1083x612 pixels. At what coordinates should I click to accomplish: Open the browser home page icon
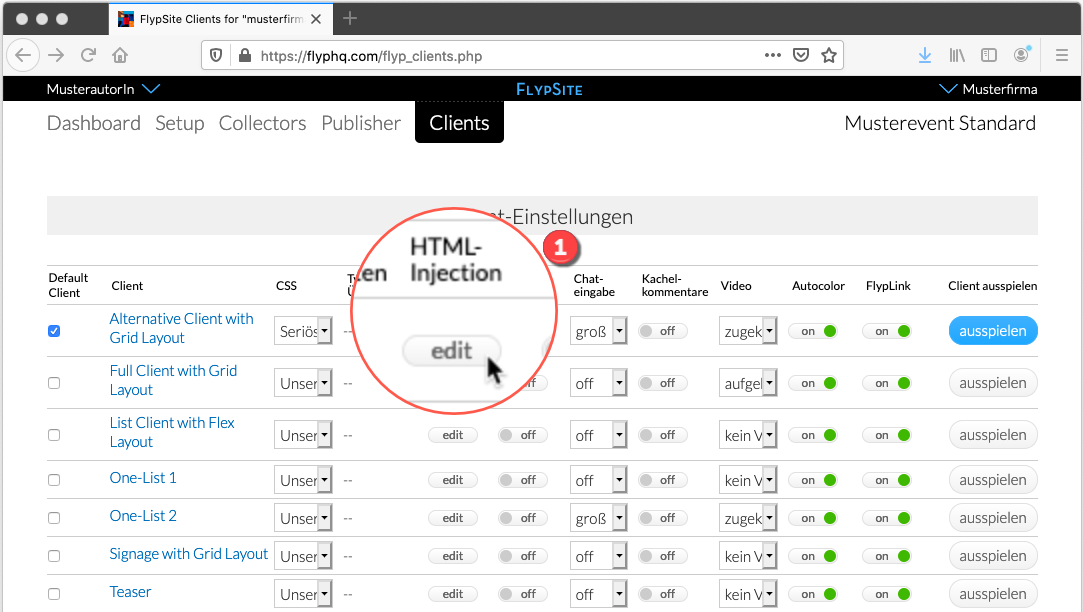click(x=120, y=55)
